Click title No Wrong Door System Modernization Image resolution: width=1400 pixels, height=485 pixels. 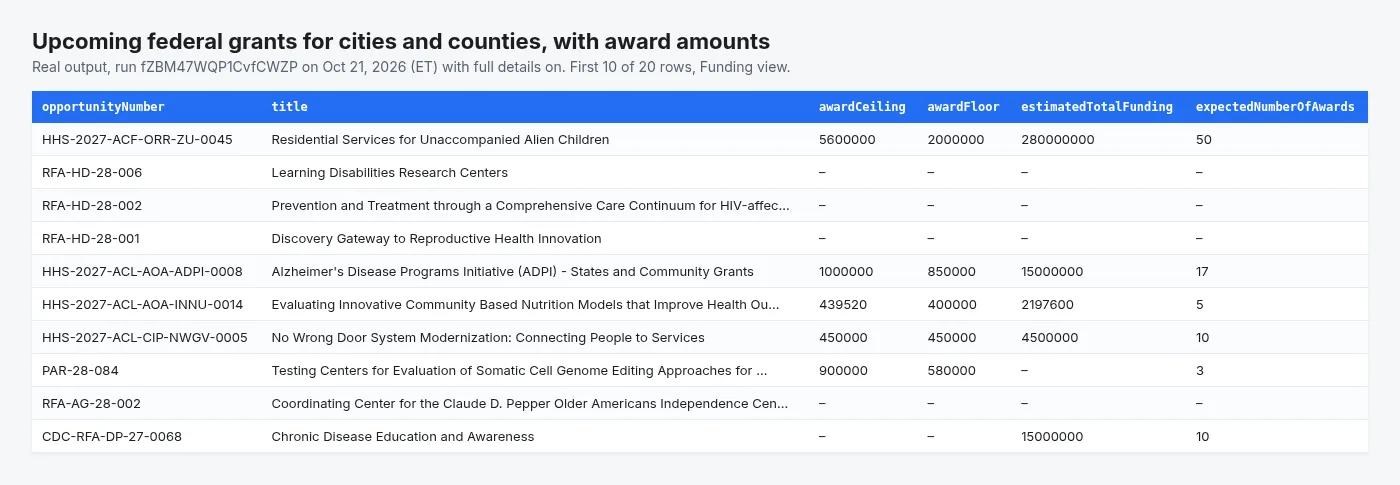click(488, 338)
